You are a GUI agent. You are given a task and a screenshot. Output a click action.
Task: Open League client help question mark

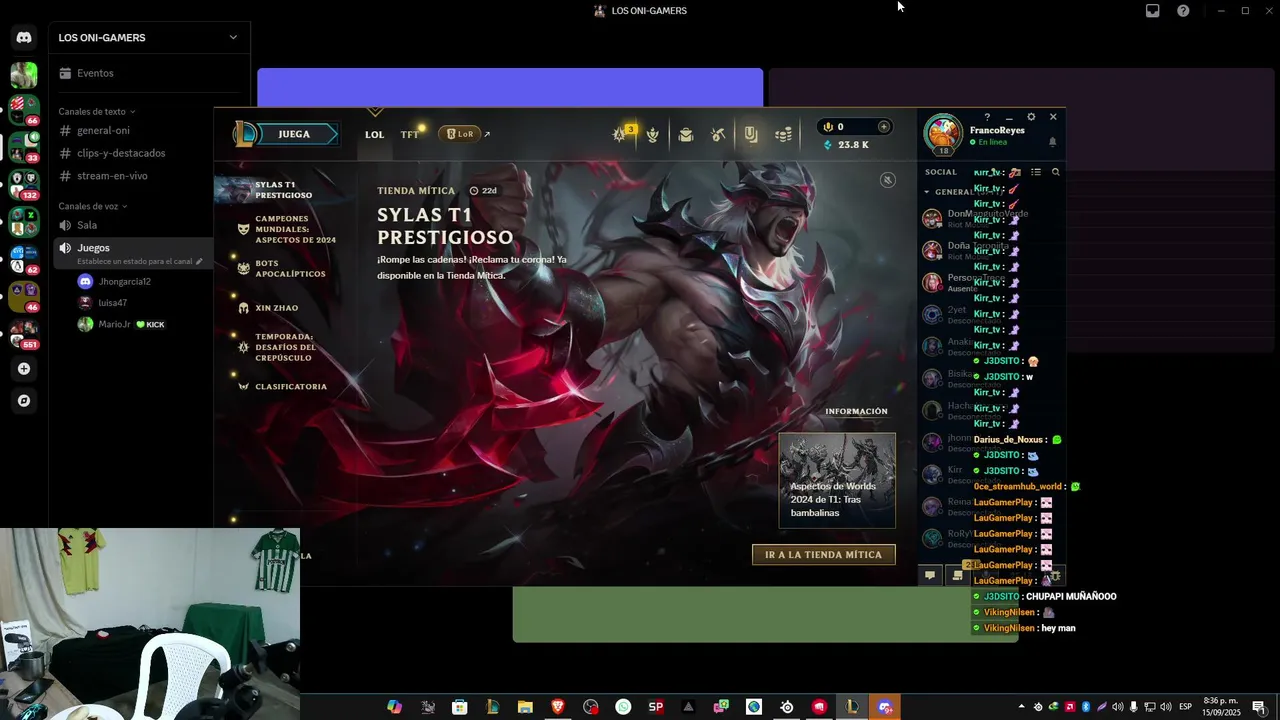[988, 117]
